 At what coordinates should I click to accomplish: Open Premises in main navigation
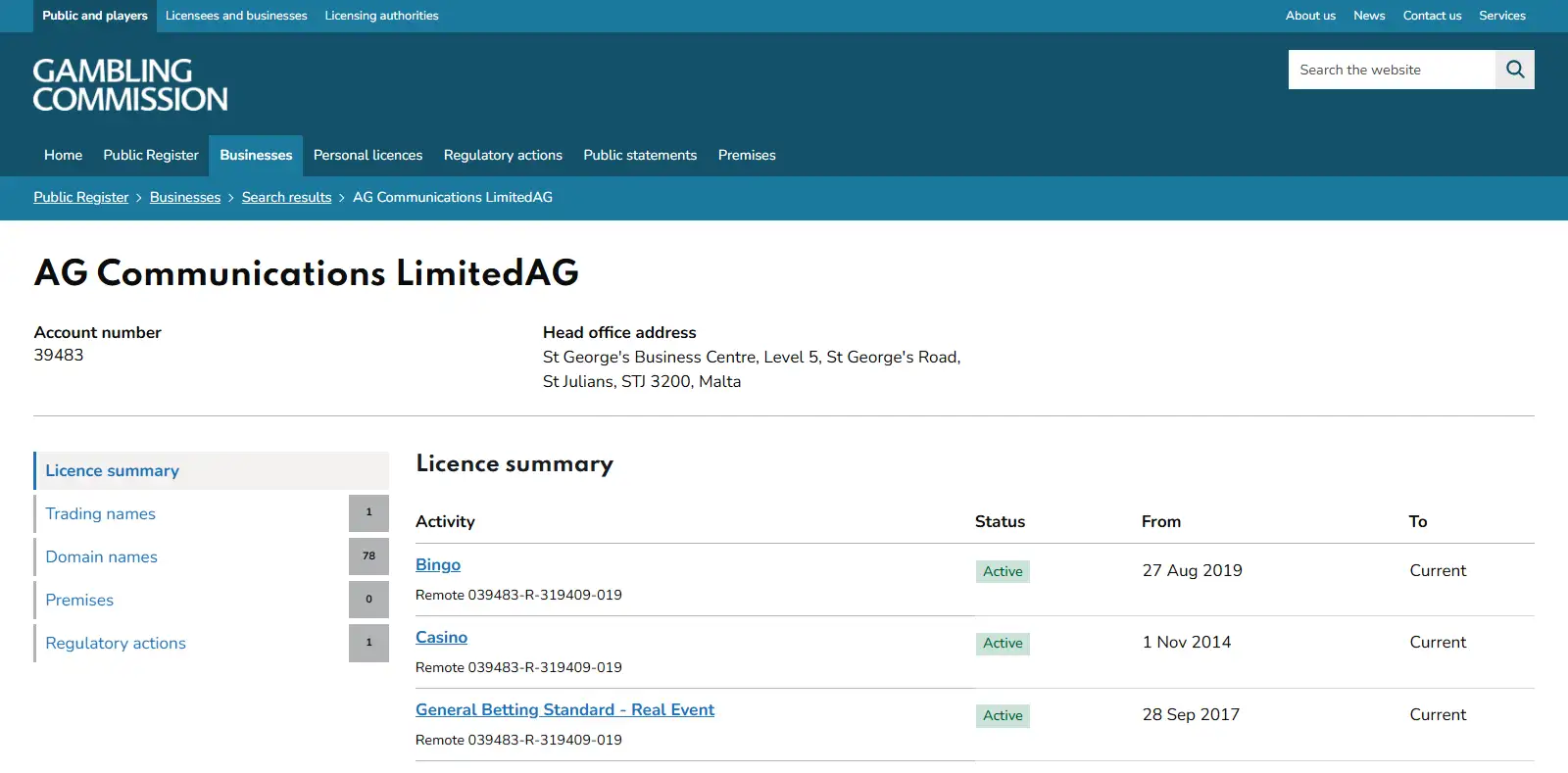click(x=747, y=155)
